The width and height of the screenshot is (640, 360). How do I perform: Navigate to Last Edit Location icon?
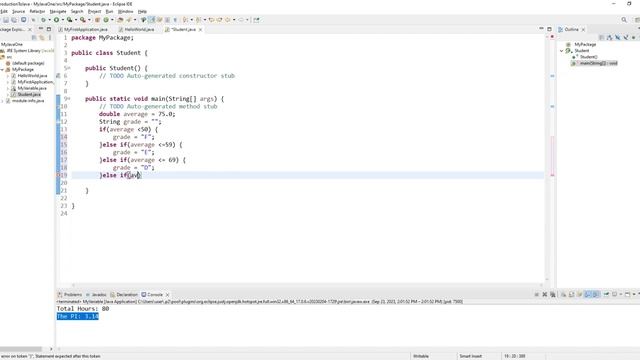211,20
